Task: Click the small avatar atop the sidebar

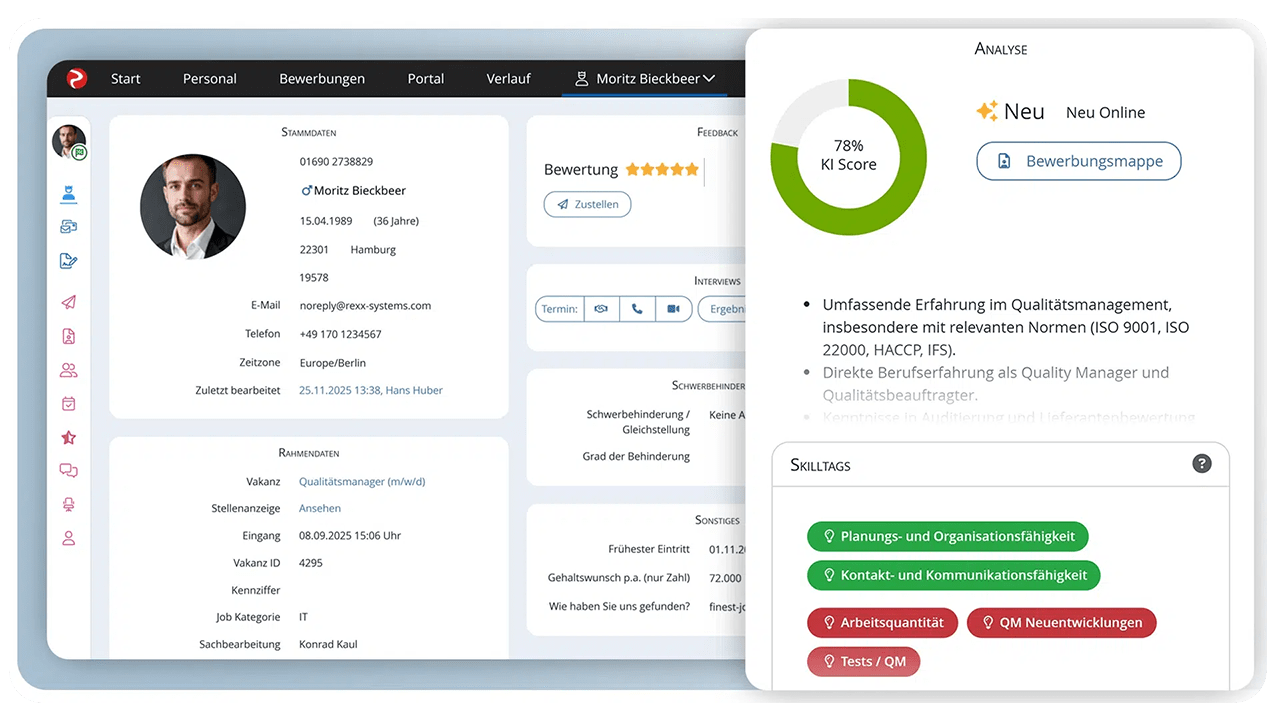Action: [69, 142]
